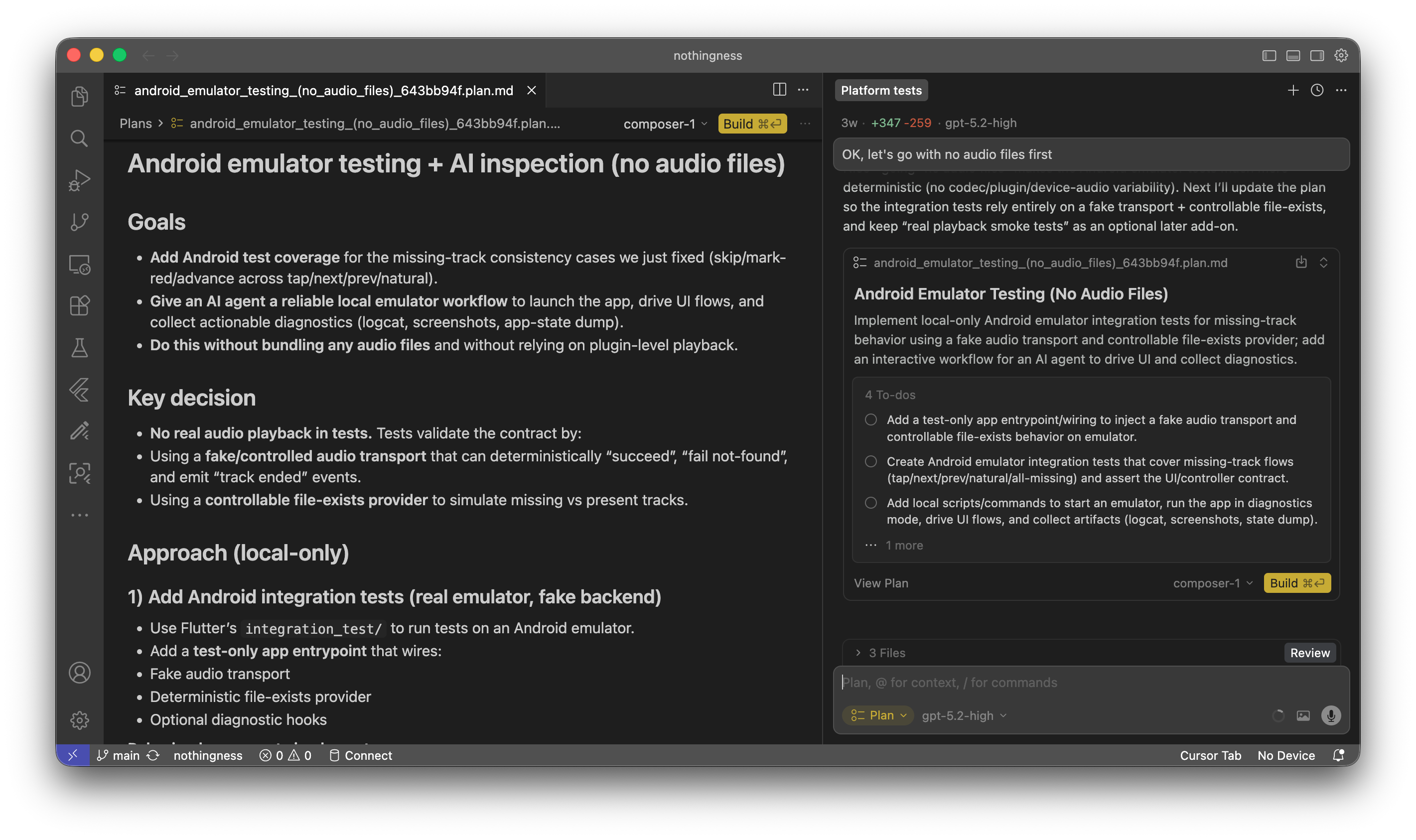Open the Plan mode dropdown

click(878, 715)
